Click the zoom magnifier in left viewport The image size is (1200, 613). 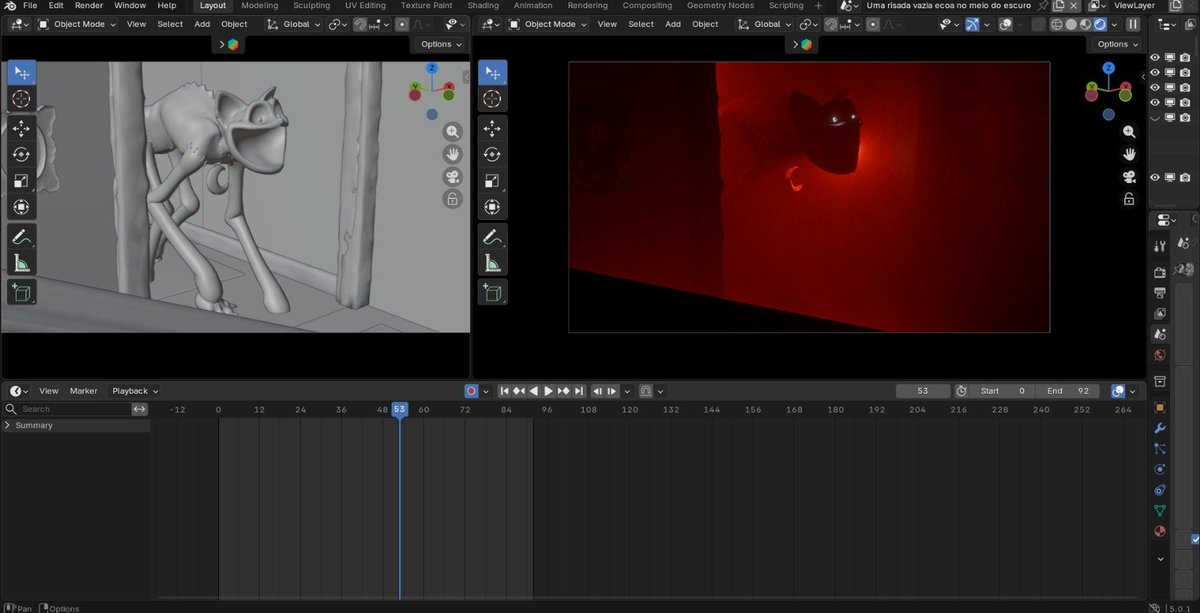(x=453, y=132)
